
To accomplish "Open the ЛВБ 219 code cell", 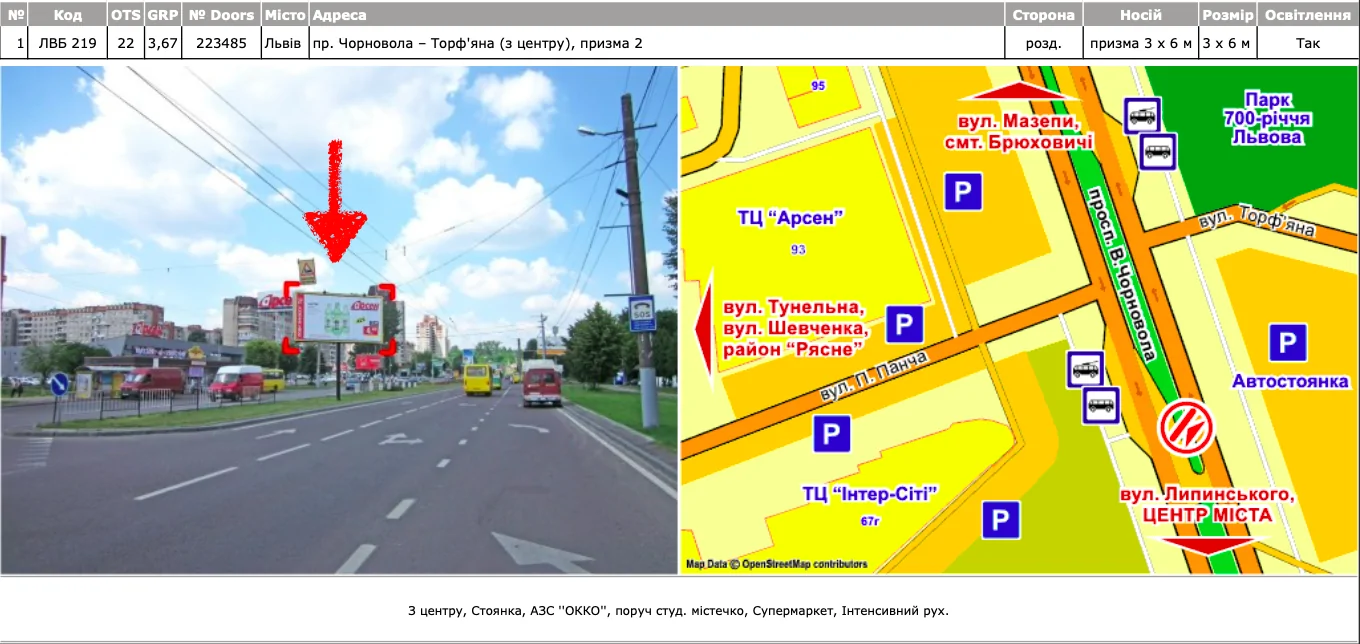I will tap(67, 43).
